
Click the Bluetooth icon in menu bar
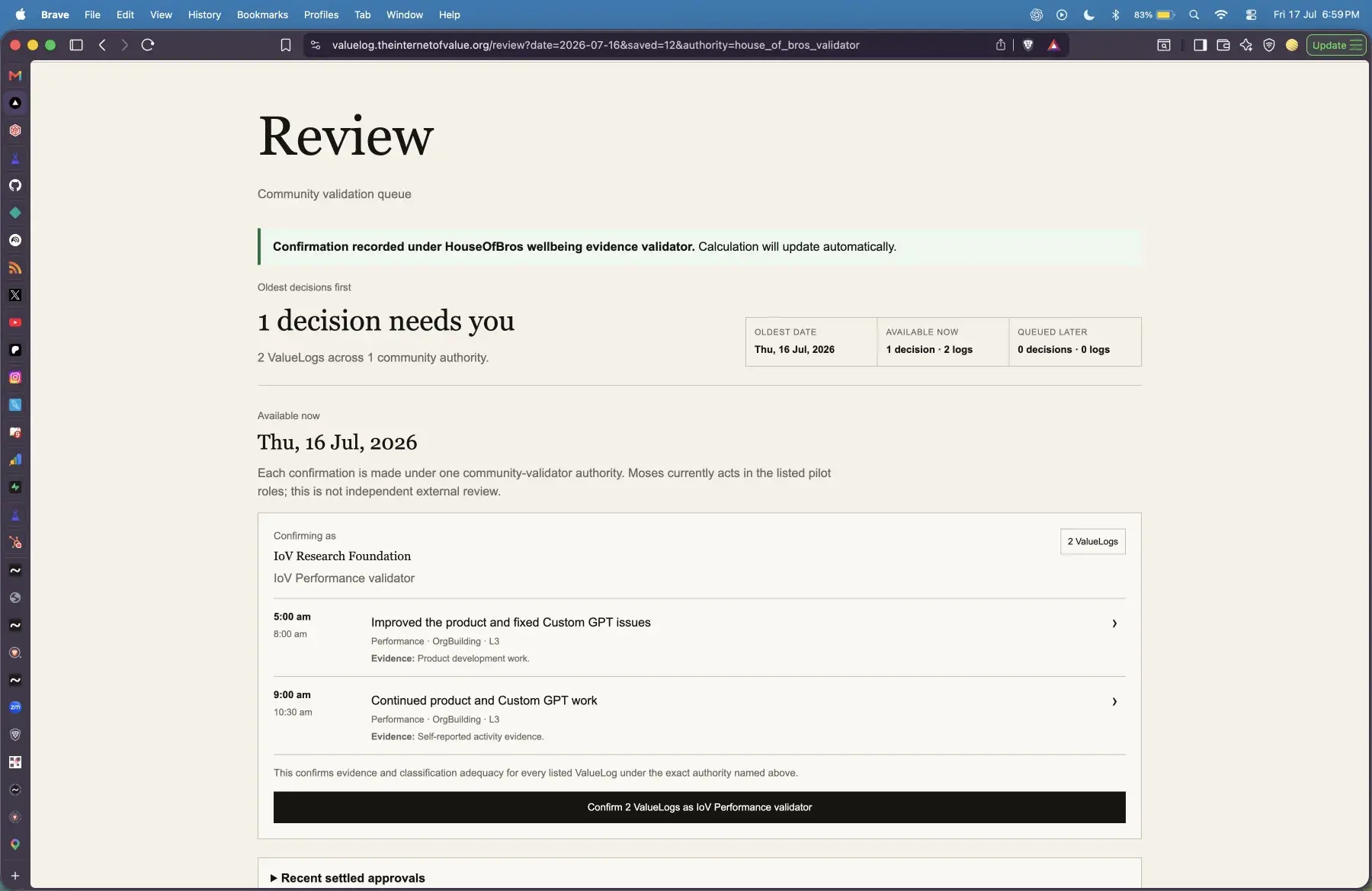coord(1116,14)
